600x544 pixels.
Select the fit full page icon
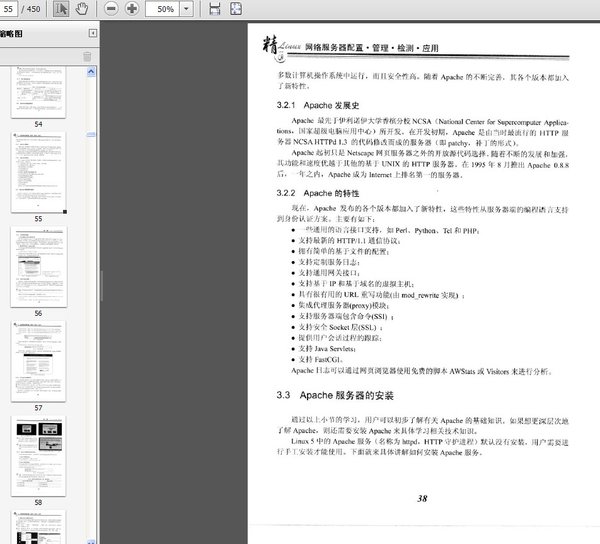click(236, 9)
